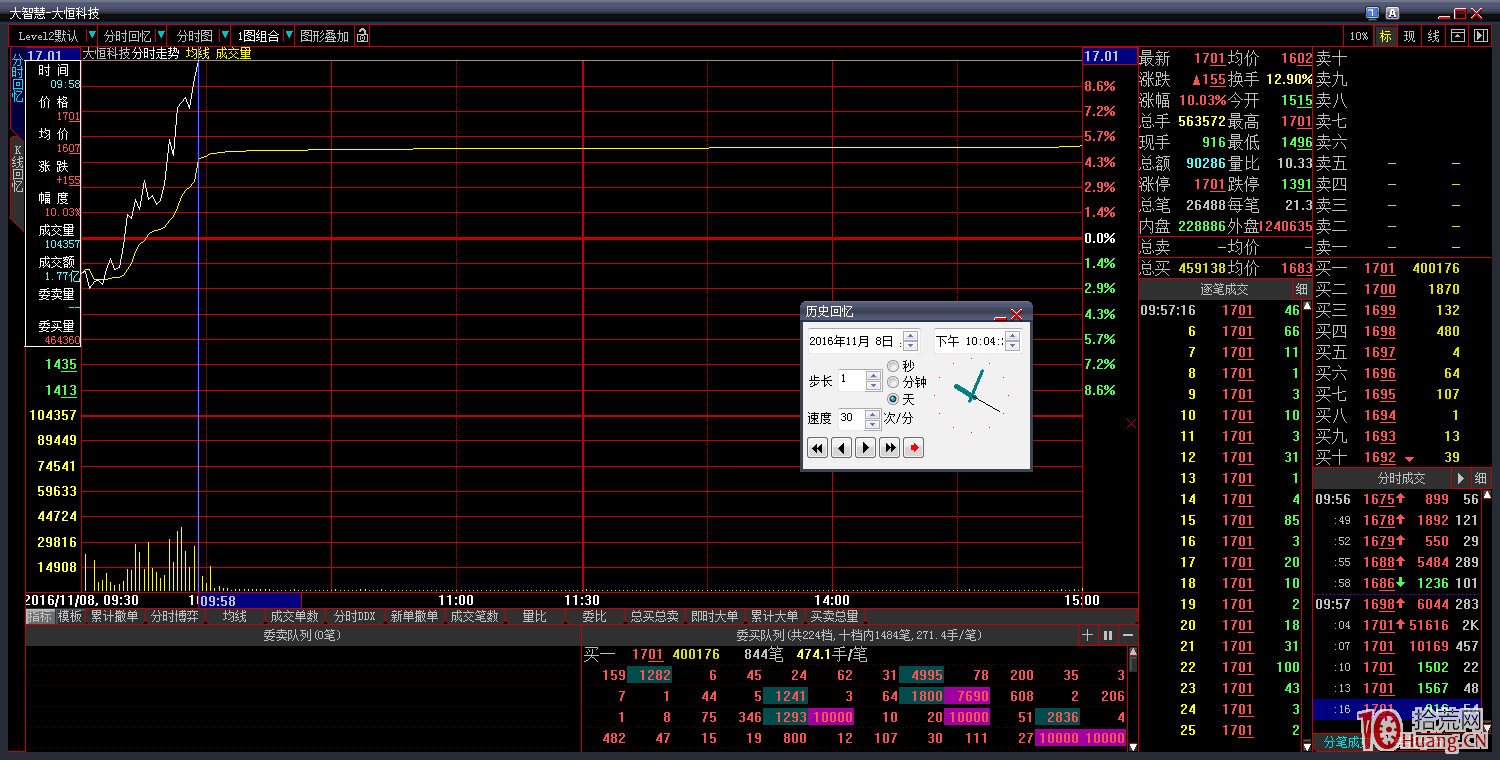Click the collapse side panel icon top-right

pyautogui.click(x=1481, y=36)
